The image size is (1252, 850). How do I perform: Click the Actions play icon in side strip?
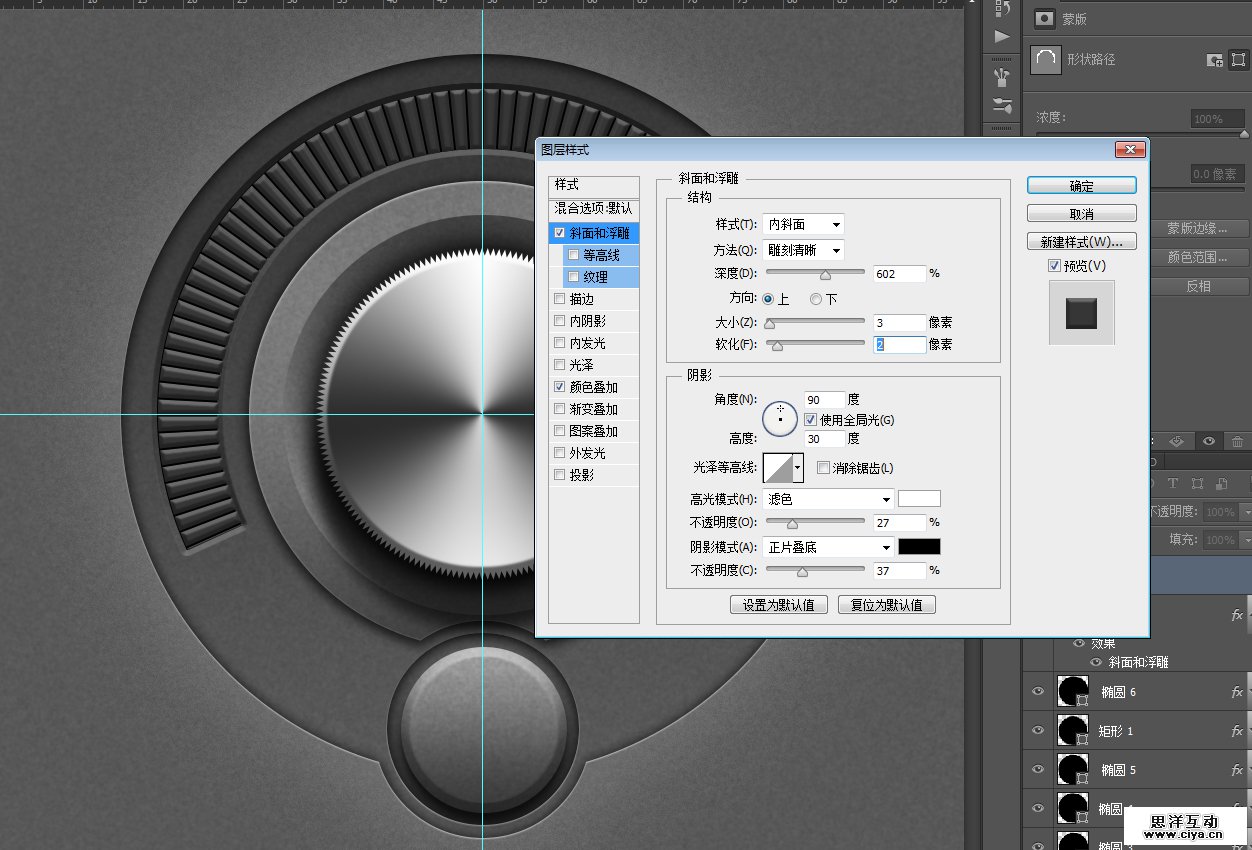(1001, 37)
